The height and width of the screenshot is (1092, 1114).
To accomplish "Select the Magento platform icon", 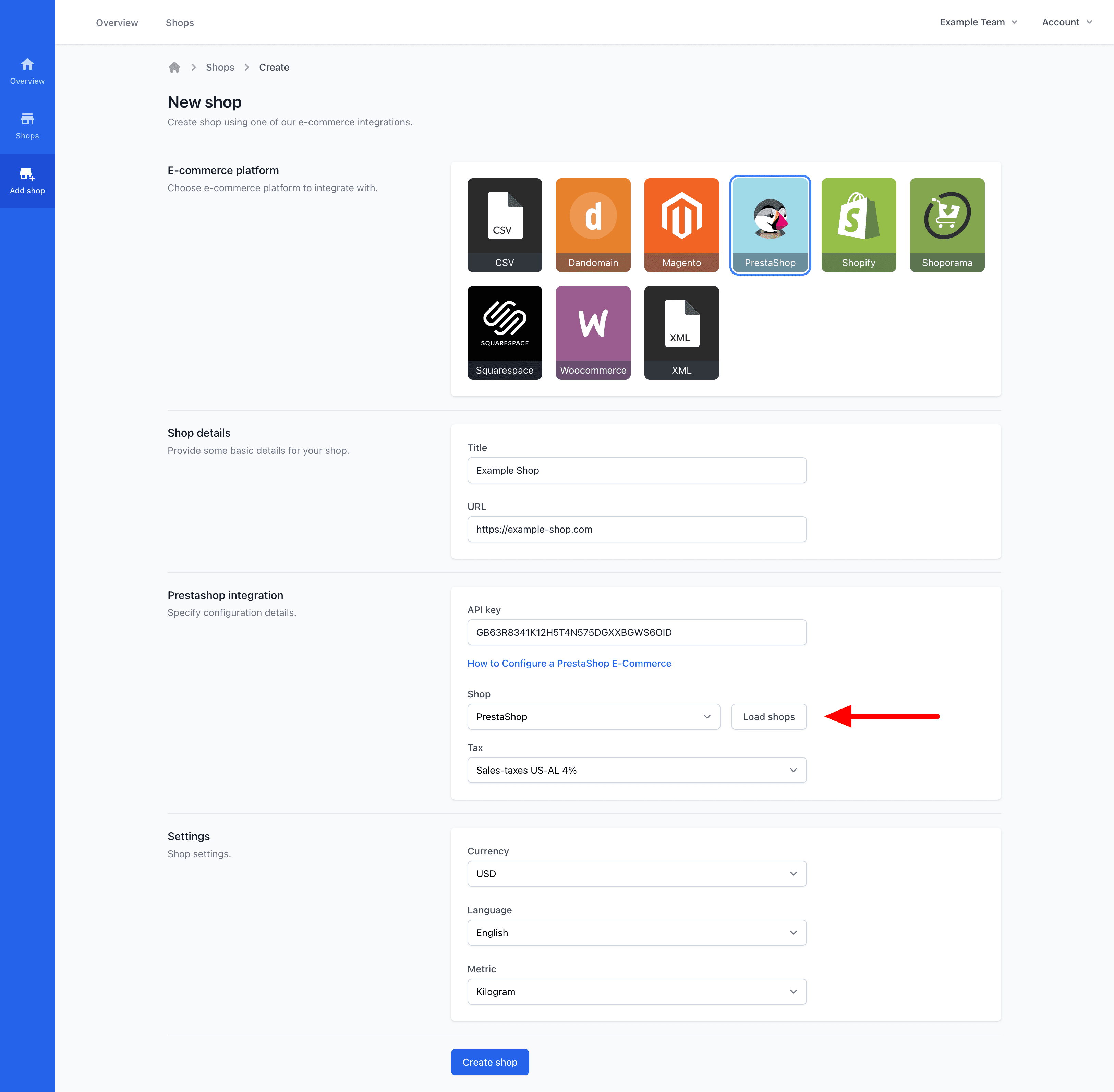I will [681, 224].
